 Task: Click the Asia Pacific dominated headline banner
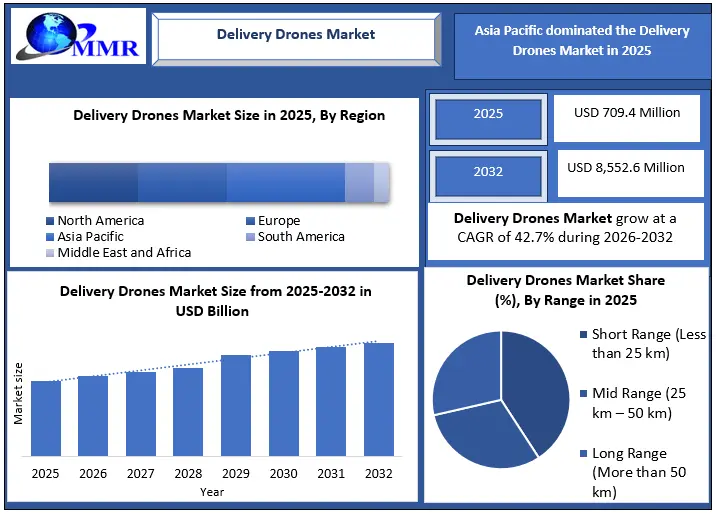581,41
